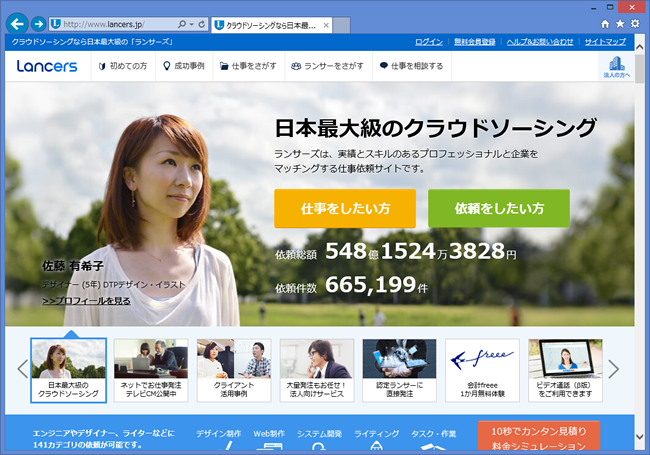The image size is (650, 455).
Task: Open the ログイン link
Action: coord(428,42)
